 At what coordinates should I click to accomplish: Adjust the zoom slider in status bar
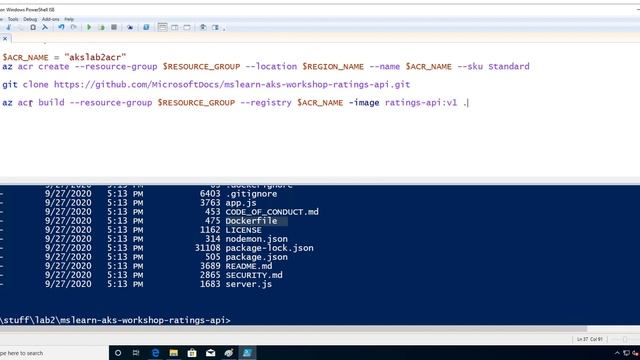pyautogui.click(x=624, y=339)
